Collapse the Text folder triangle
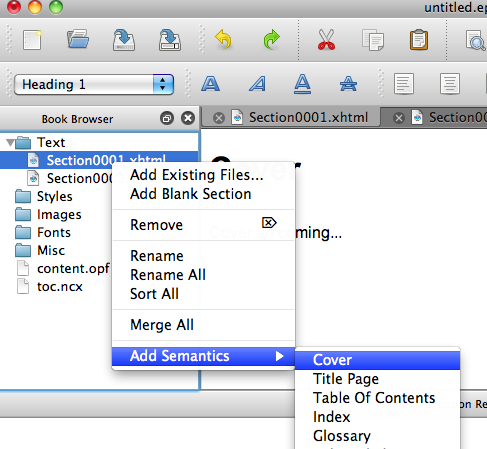Screen dimensions: 487x449 coord(10,143)
